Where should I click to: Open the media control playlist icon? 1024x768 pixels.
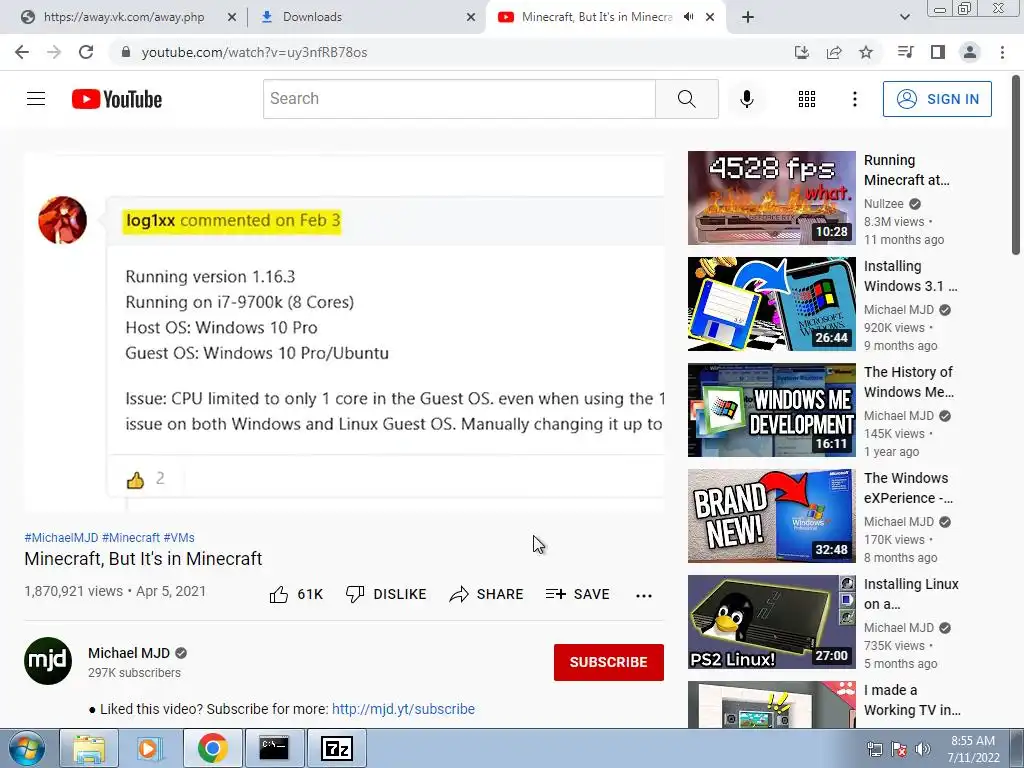pos(905,52)
